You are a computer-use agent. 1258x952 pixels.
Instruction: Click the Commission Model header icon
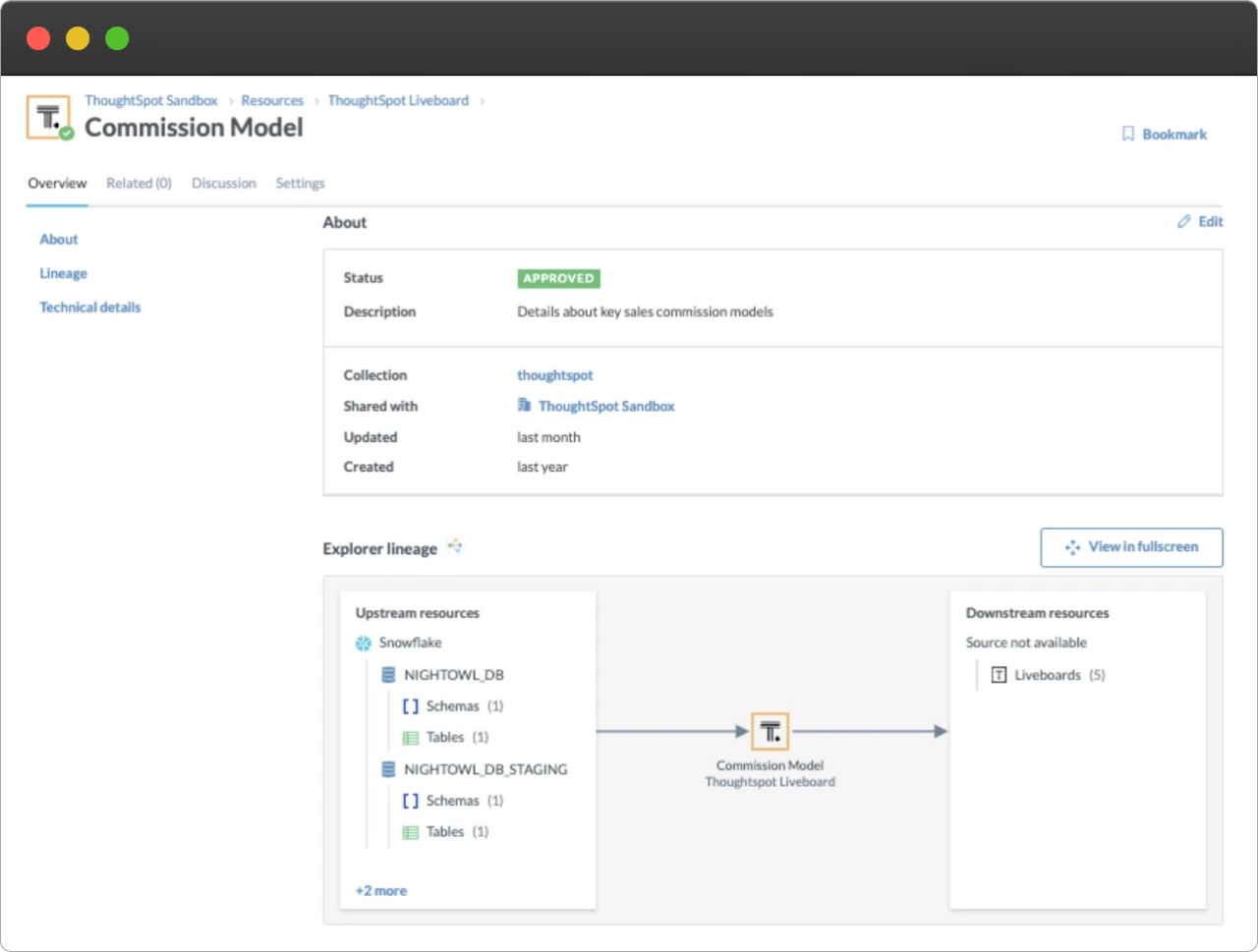(48, 117)
